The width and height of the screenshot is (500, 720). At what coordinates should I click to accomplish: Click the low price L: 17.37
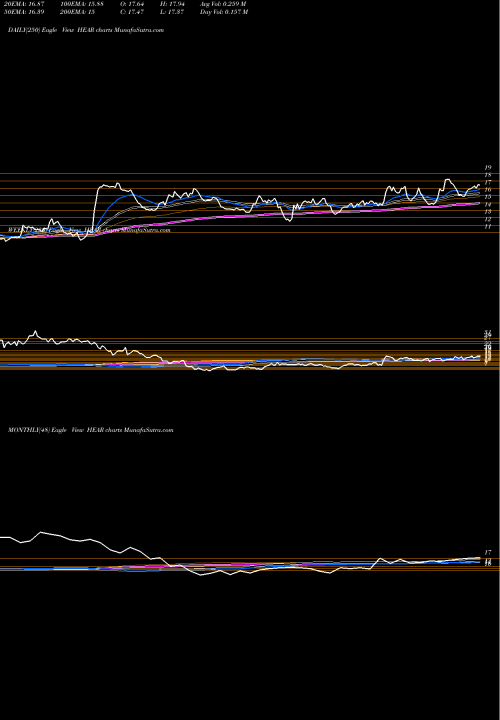coord(172,12)
